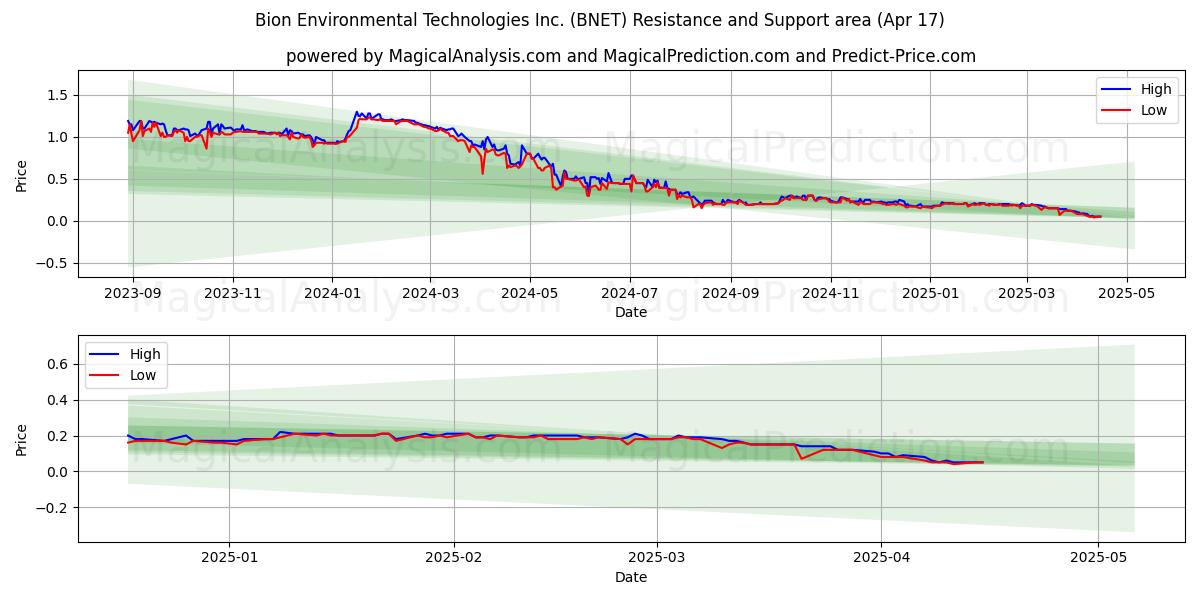Click the '2024-09' tick label

[730, 293]
